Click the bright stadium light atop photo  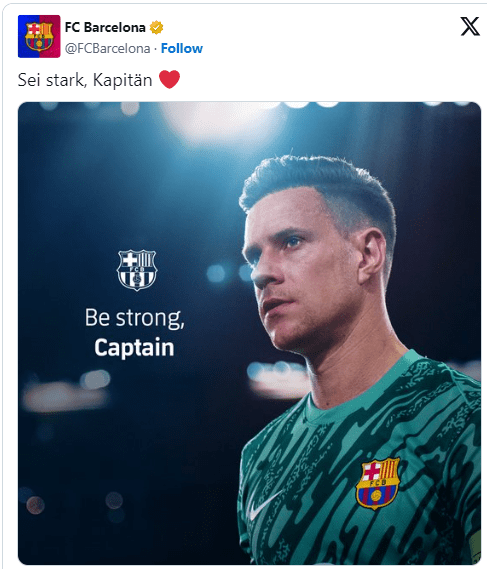point(218,122)
